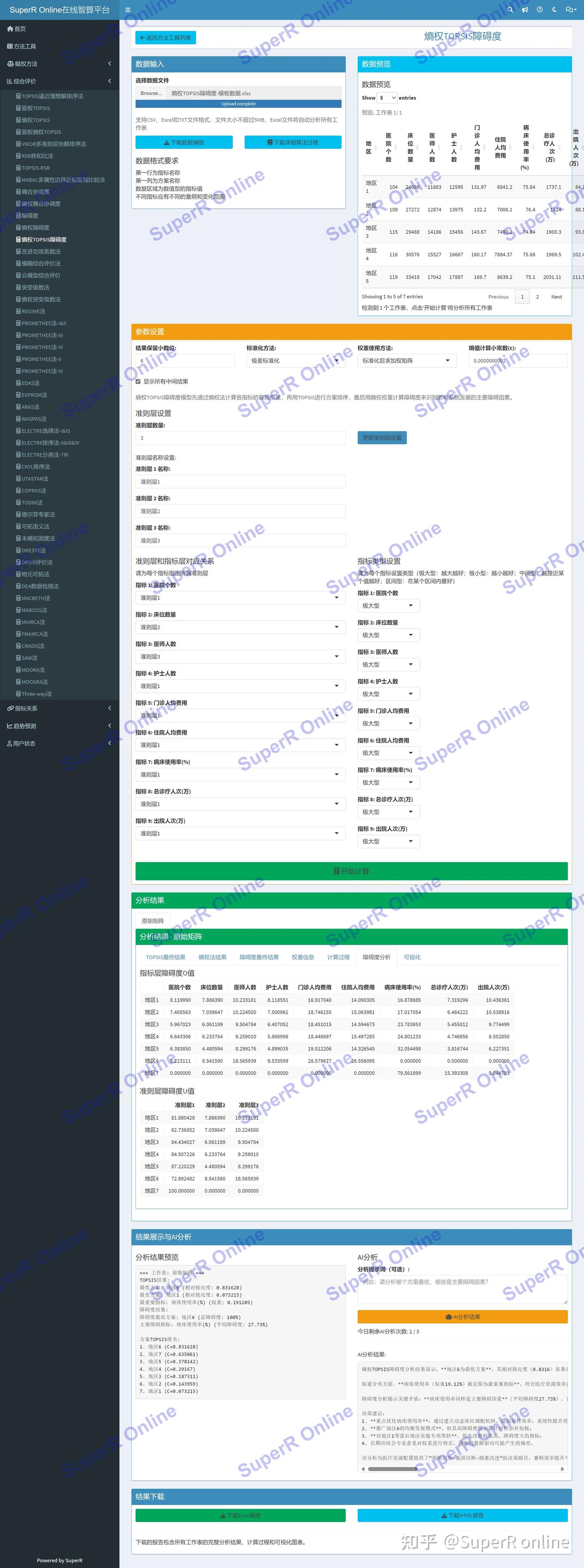
Task: Open WASPAS法 method in sidebar
Action: (31, 419)
